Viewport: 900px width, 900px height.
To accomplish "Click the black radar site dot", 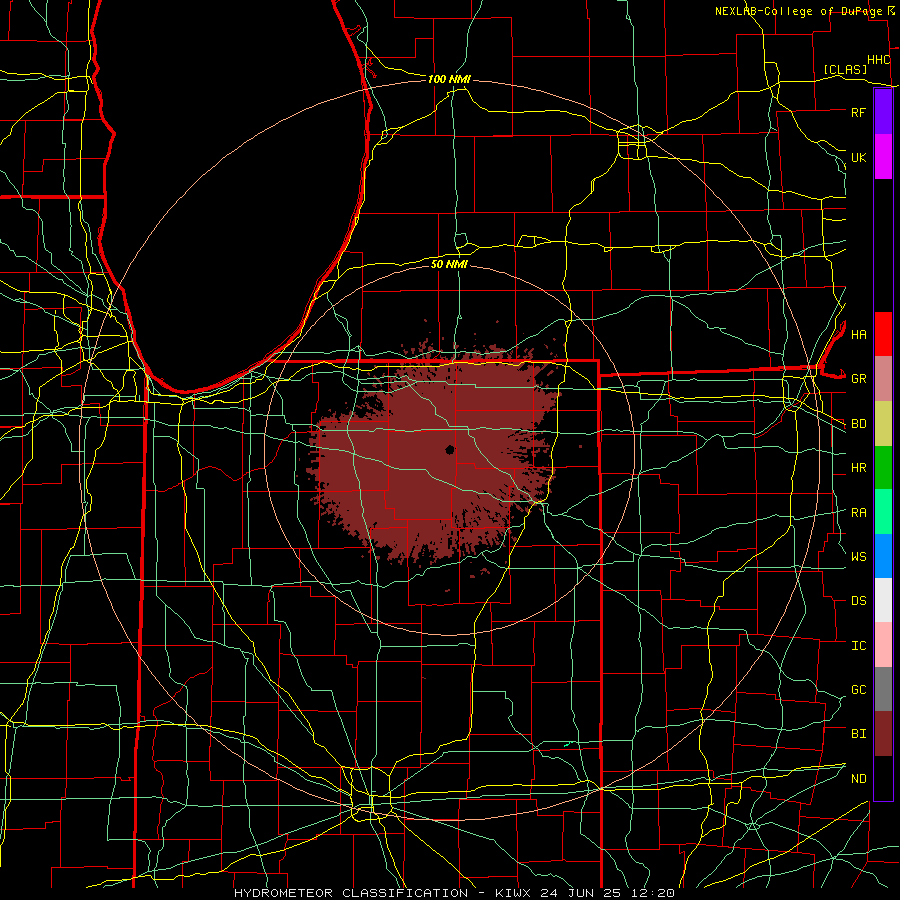I will (x=450, y=449).
